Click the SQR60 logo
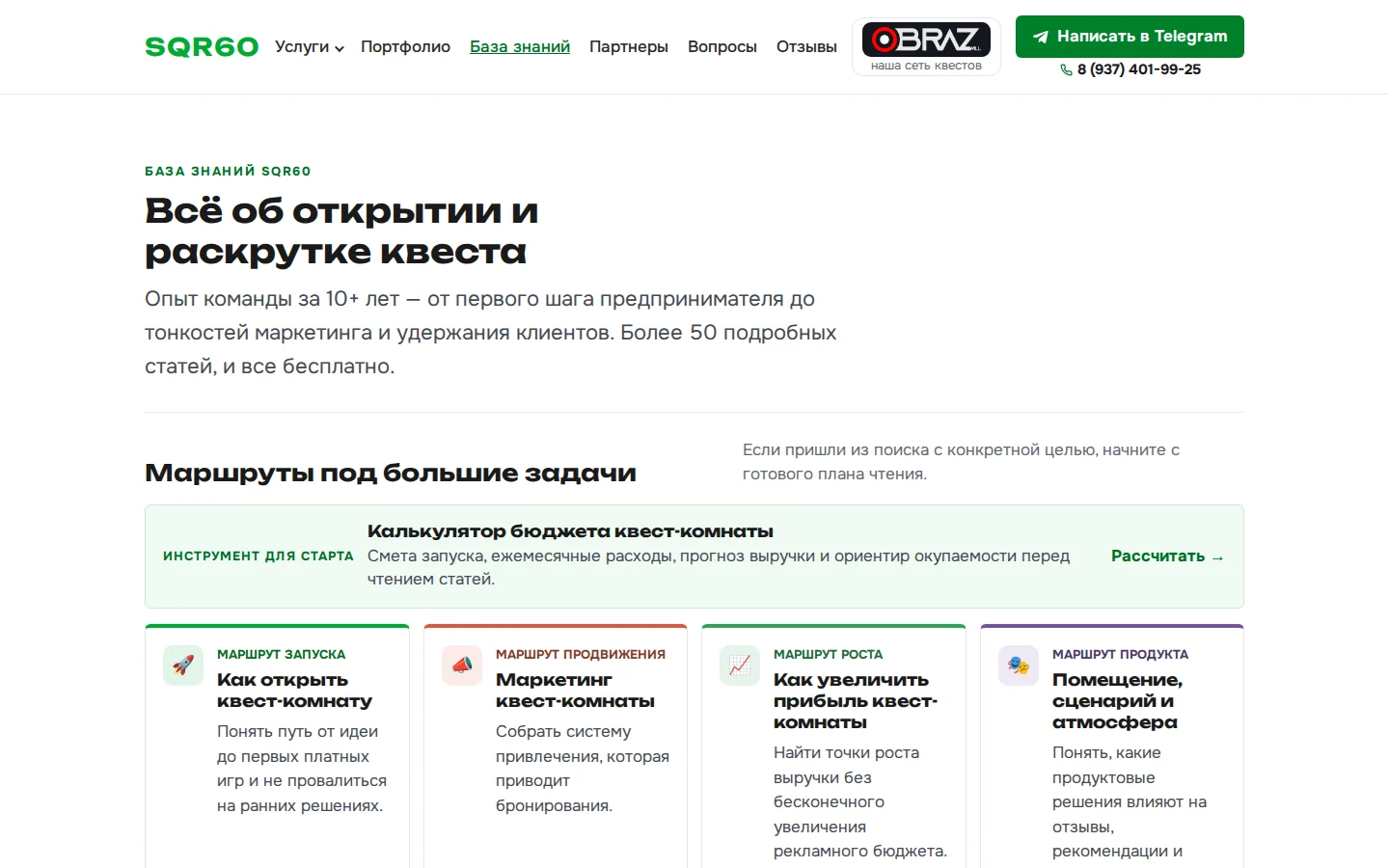This screenshot has width=1389, height=868. coord(202,47)
